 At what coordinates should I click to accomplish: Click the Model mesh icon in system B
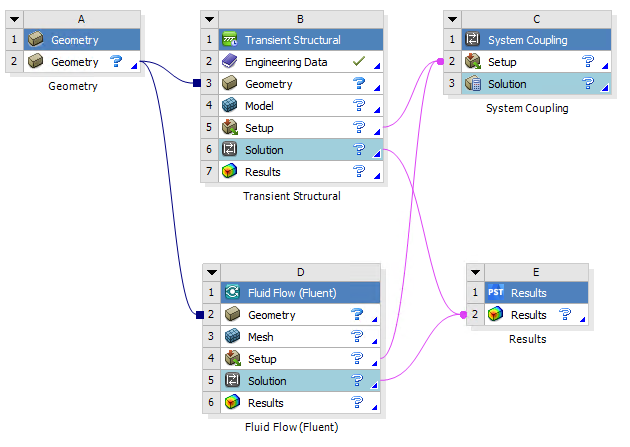[230, 105]
